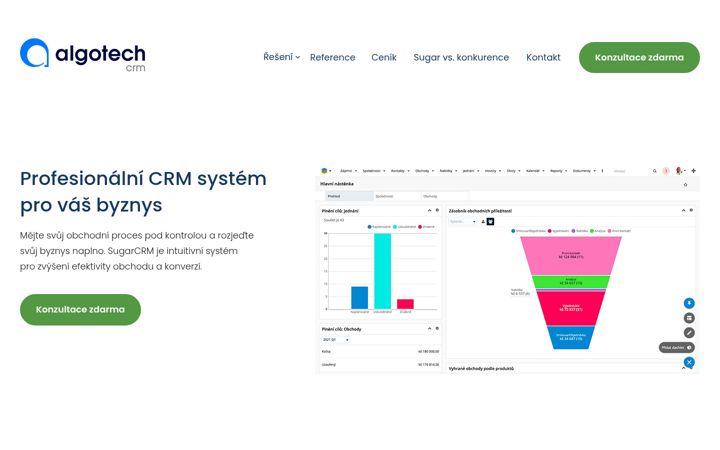Viewport: 720px width, 450px height.
Task: Click the red funnel segment
Action: 571,309
